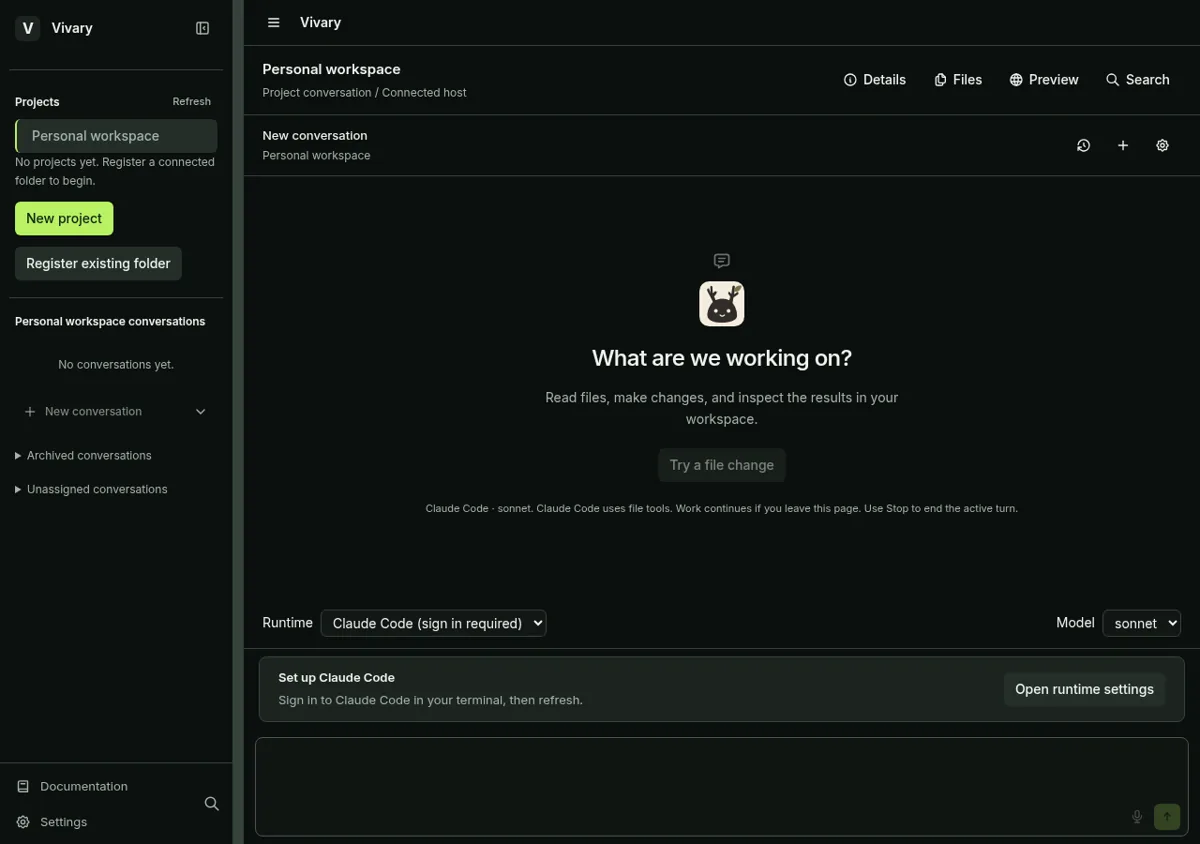Click 'Project conversation / Connected host' subtitle
This screenshot has width=1200, height=844.
(x=364, y=93)
